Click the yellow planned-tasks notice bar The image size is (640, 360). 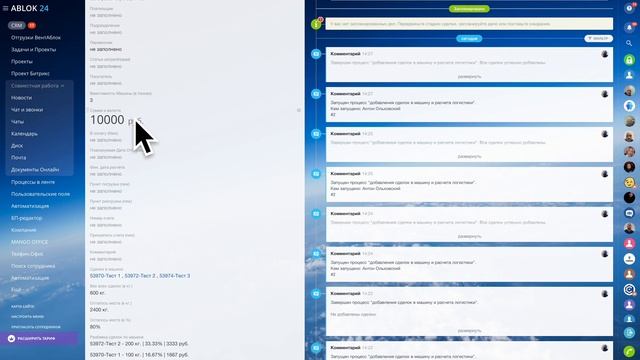pyautogui.click(x=469, y=24)
